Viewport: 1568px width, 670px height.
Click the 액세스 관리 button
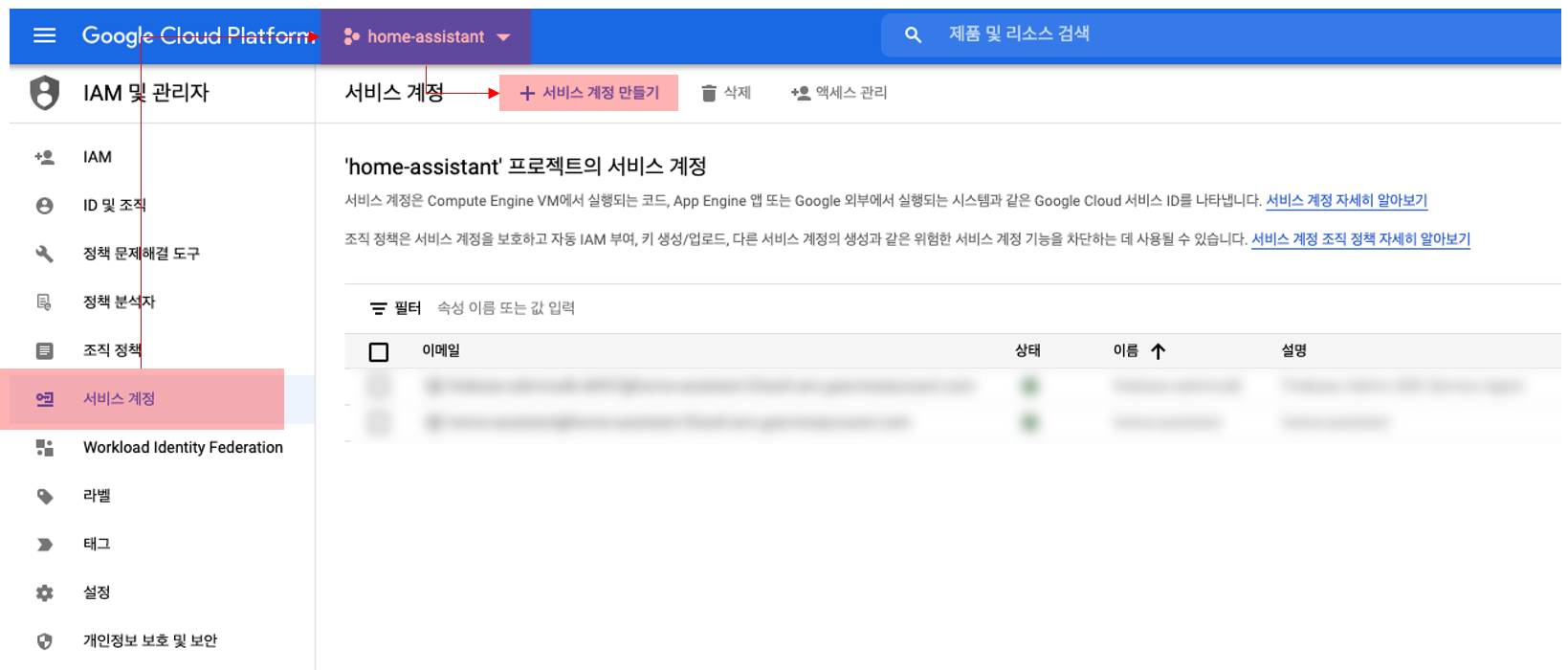tap(839, 93)
